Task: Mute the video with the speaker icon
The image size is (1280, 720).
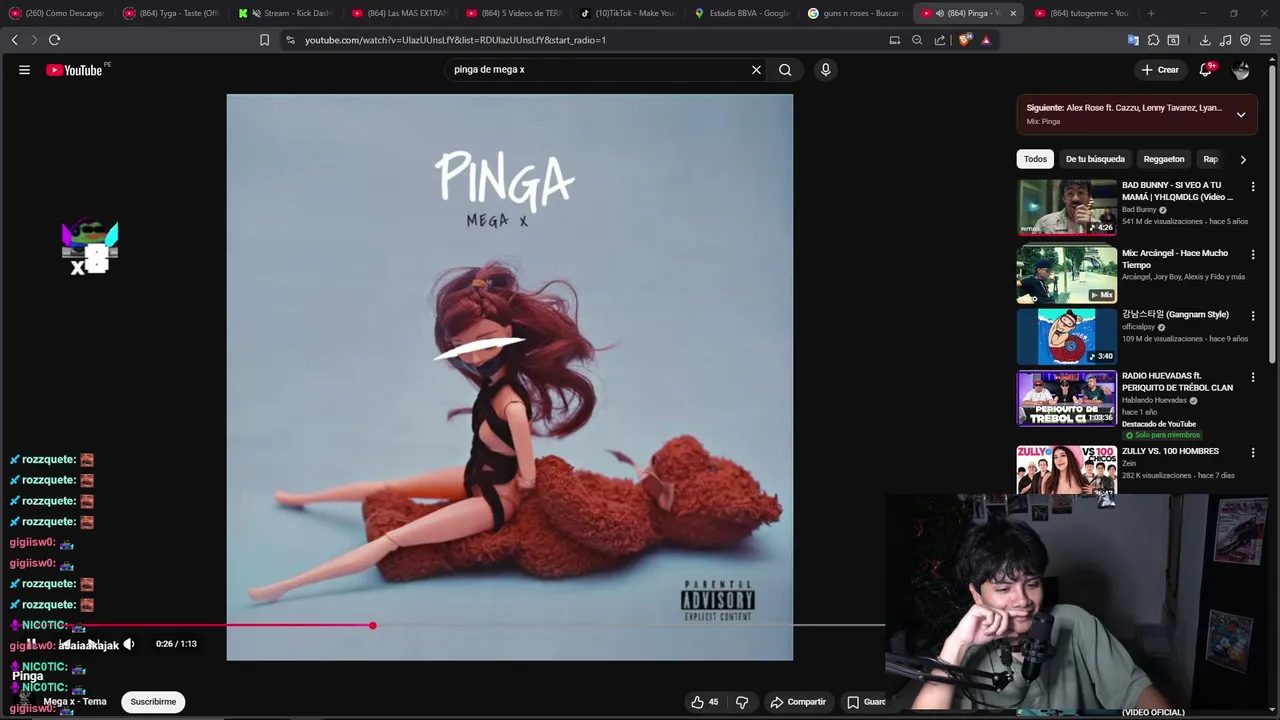Action: pos(129,645)
